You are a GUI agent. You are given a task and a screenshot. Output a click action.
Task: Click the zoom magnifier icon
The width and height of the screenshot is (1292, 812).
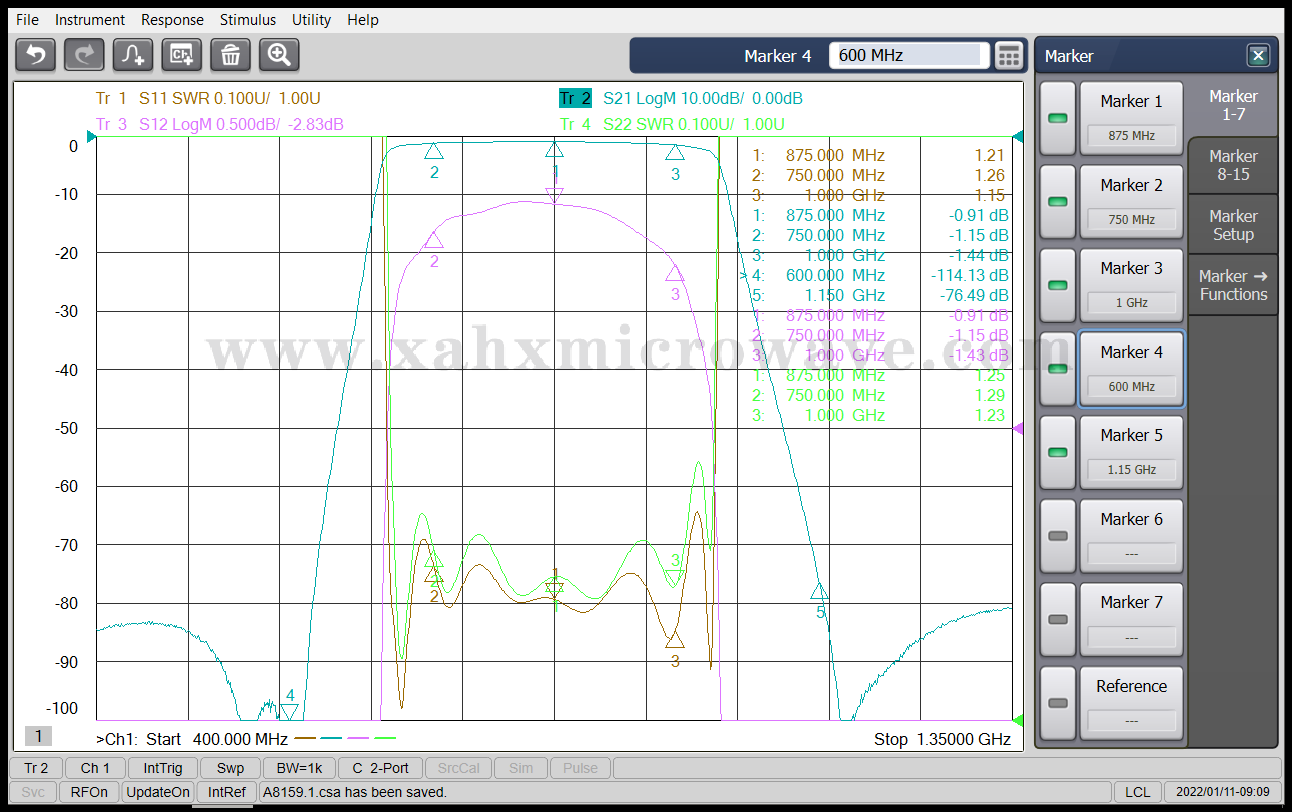279,55
